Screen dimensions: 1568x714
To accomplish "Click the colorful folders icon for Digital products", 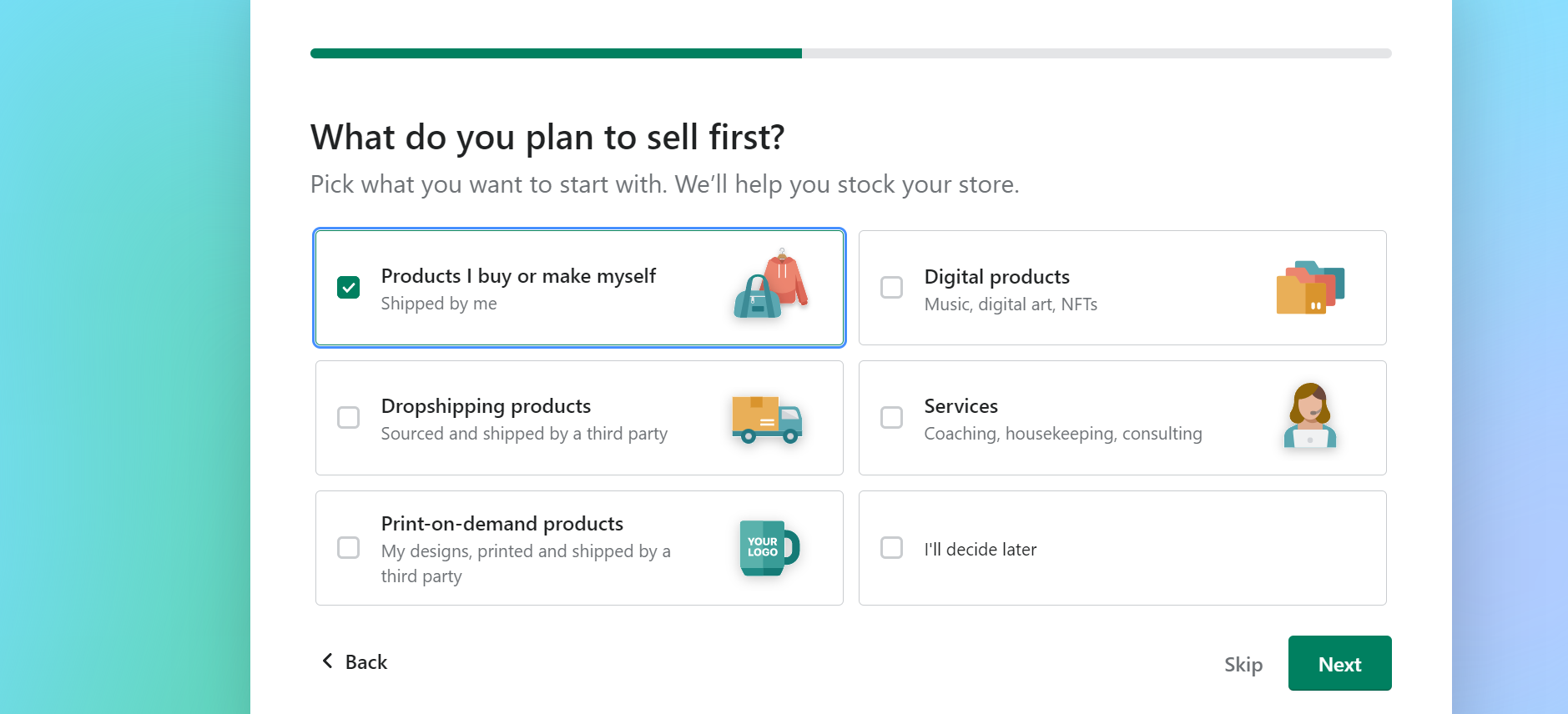I will (1310, 287).
